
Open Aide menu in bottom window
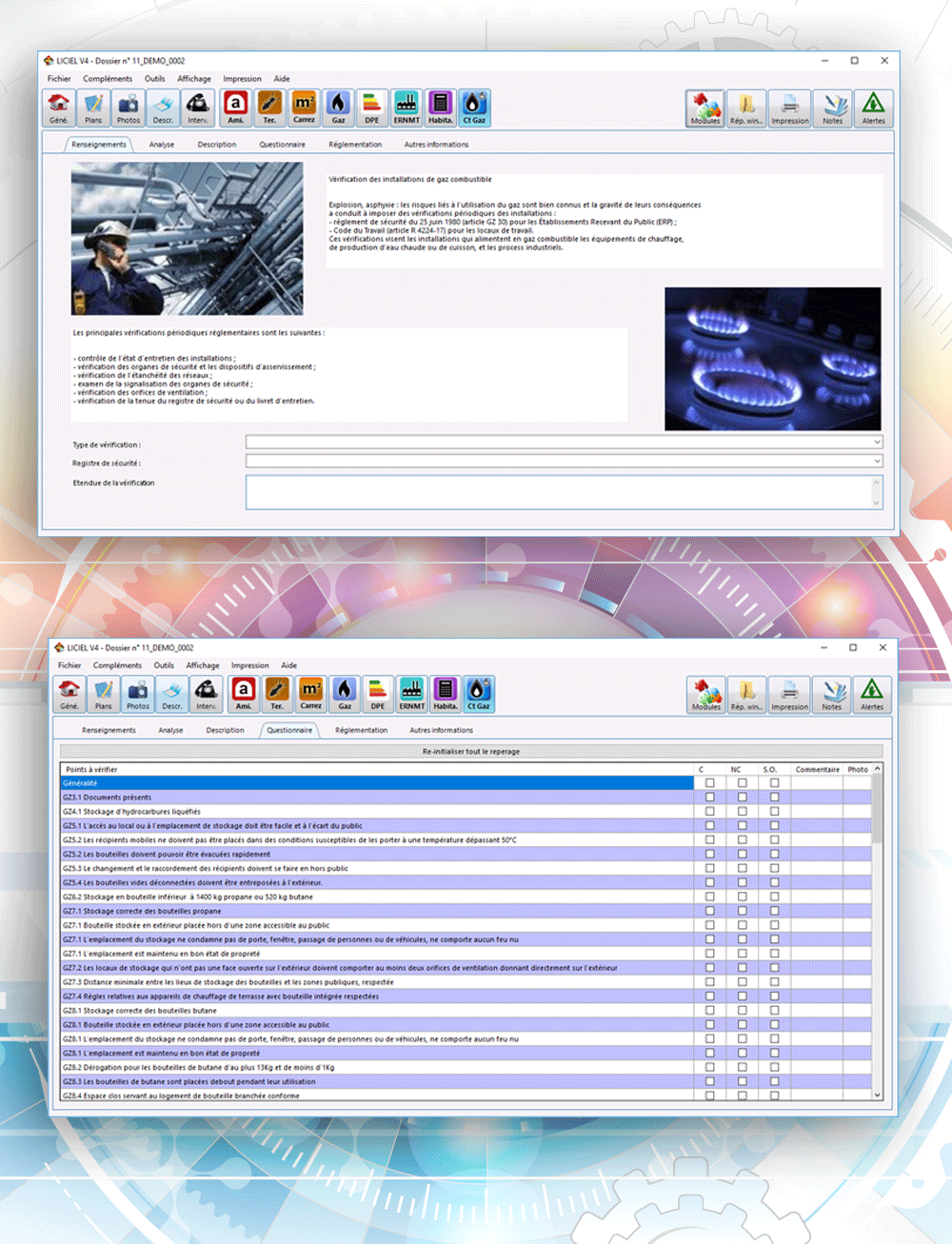288,665
